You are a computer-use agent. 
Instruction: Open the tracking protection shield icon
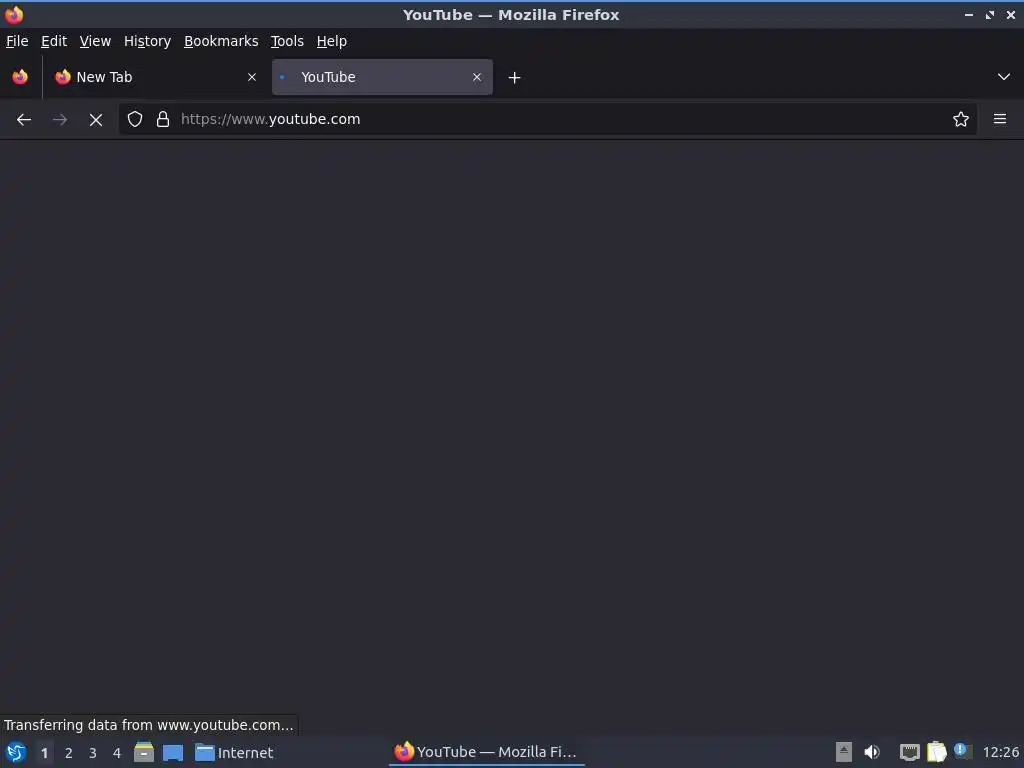click(x=135, y=119)
